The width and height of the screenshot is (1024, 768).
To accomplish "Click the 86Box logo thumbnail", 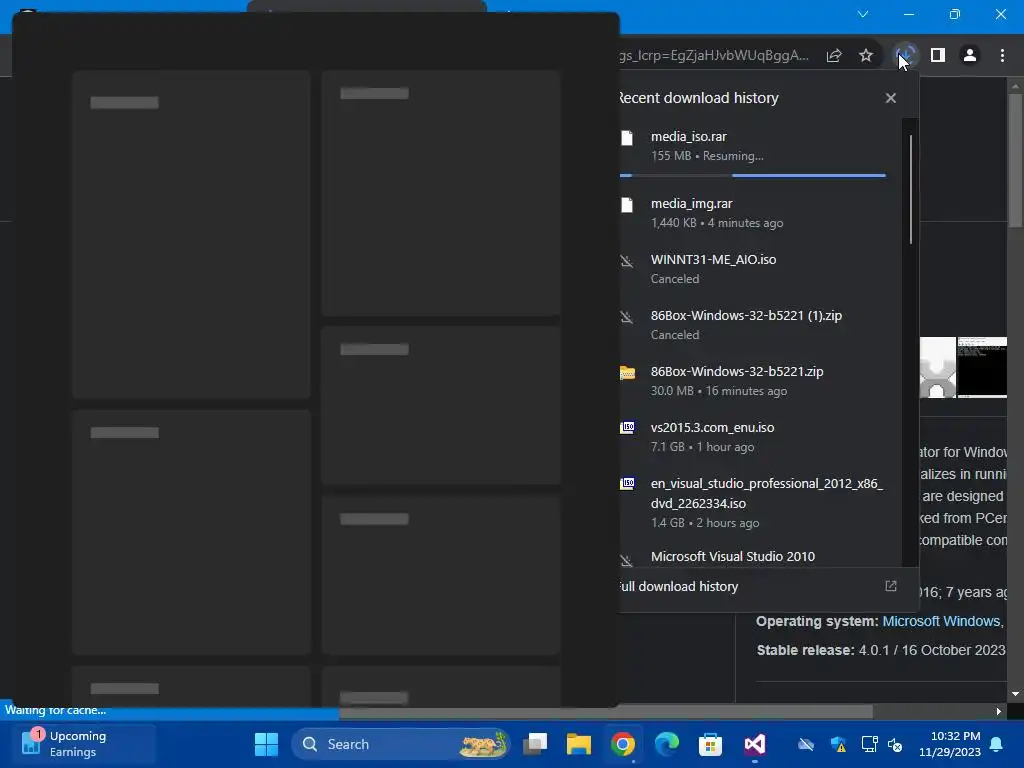I will coord(938,367).
